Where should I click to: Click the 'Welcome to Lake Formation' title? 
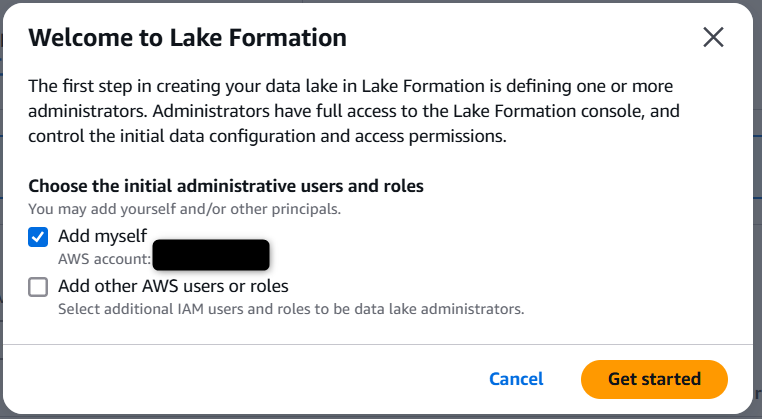(x=188, y=38)
